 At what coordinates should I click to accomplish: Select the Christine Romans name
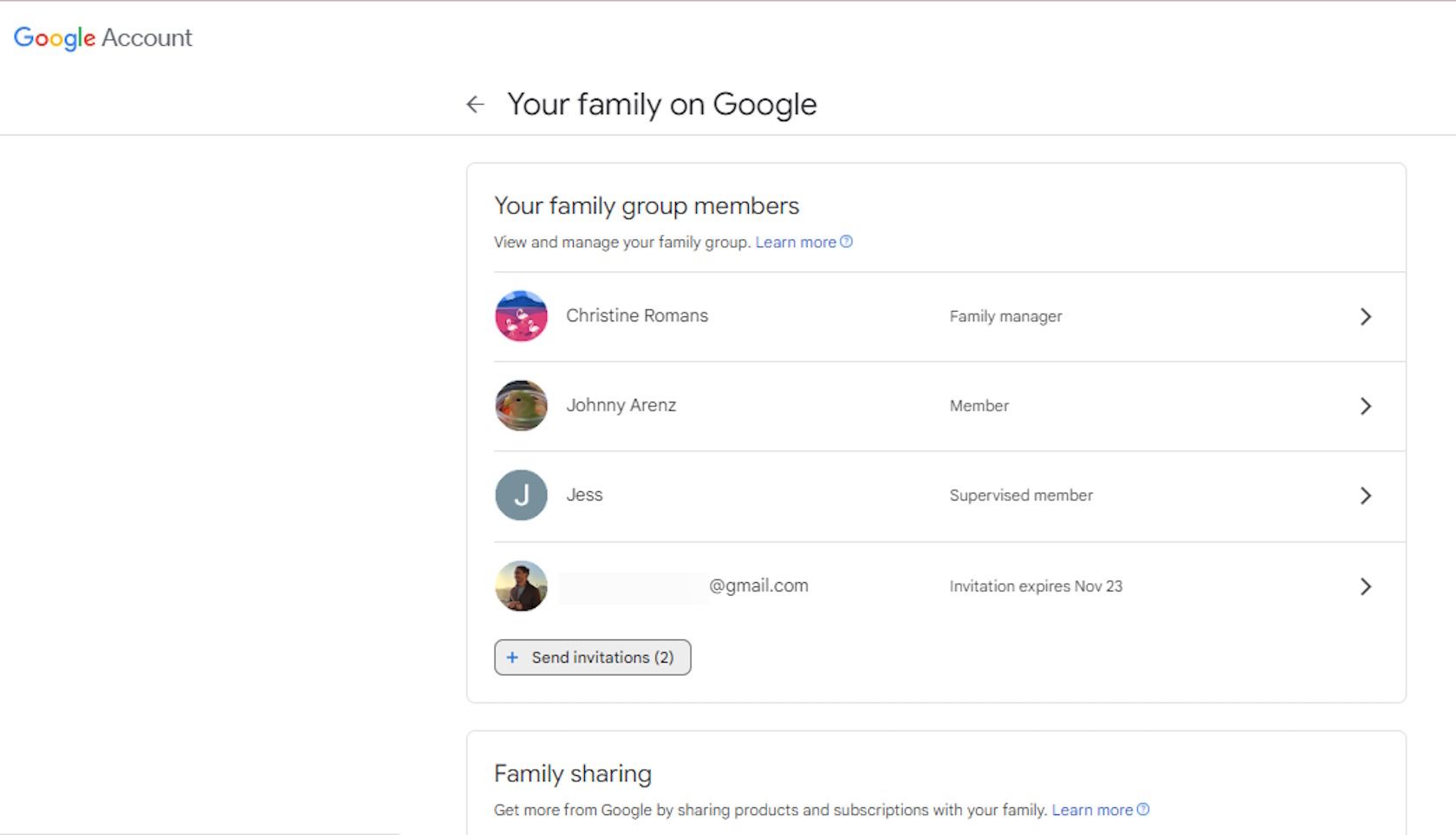637,316
